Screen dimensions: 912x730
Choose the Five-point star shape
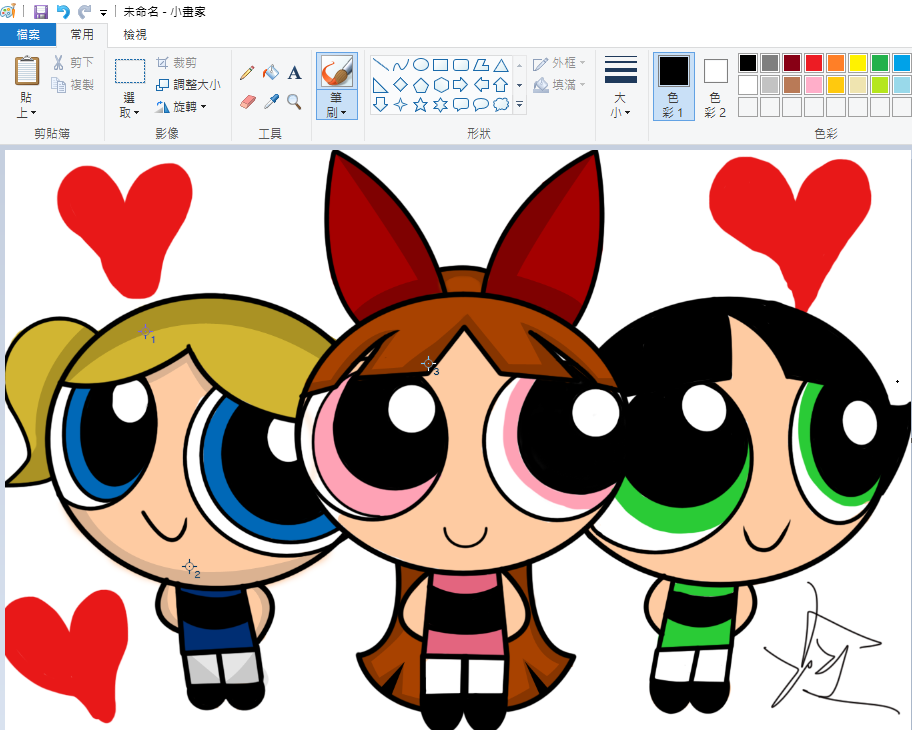point(421,105)
